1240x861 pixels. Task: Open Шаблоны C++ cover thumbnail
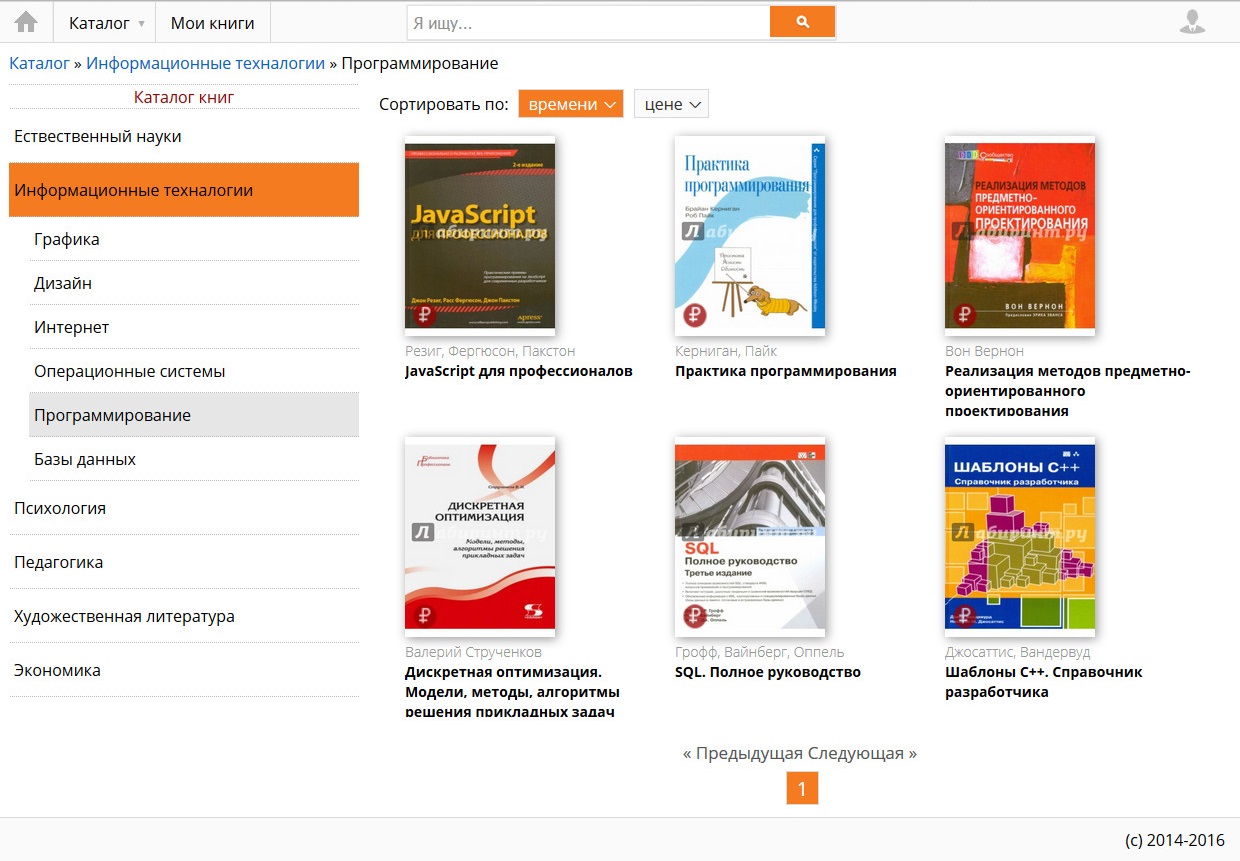tap(1020, 536)
